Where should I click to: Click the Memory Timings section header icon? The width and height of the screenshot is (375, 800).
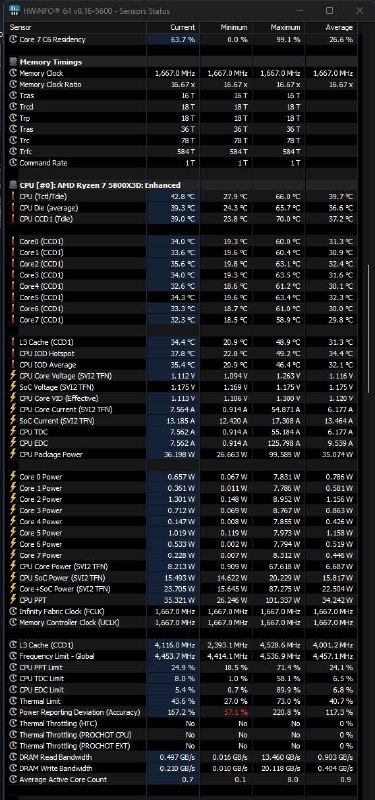click(13, 62)
